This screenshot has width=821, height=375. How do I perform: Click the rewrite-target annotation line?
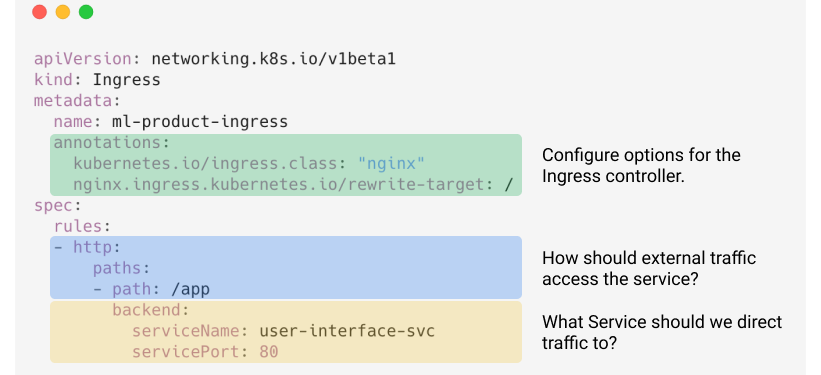click(293, 185)
